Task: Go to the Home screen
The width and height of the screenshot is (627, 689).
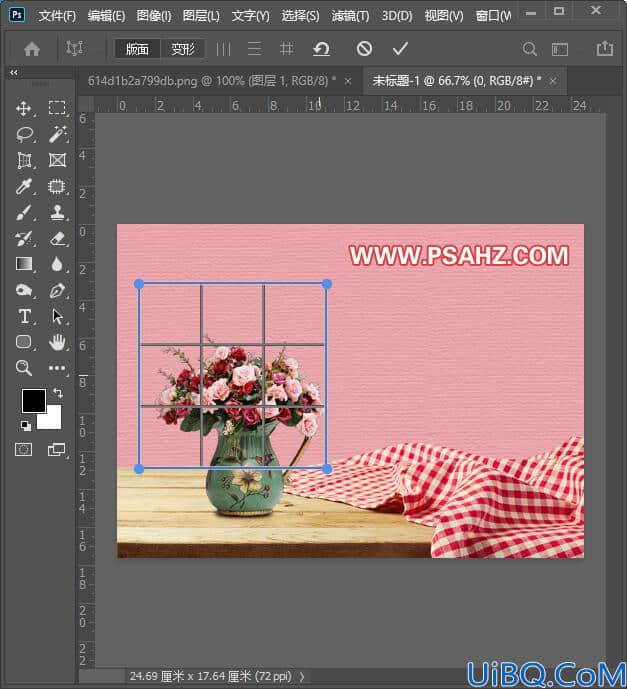Action: point(32,49)
